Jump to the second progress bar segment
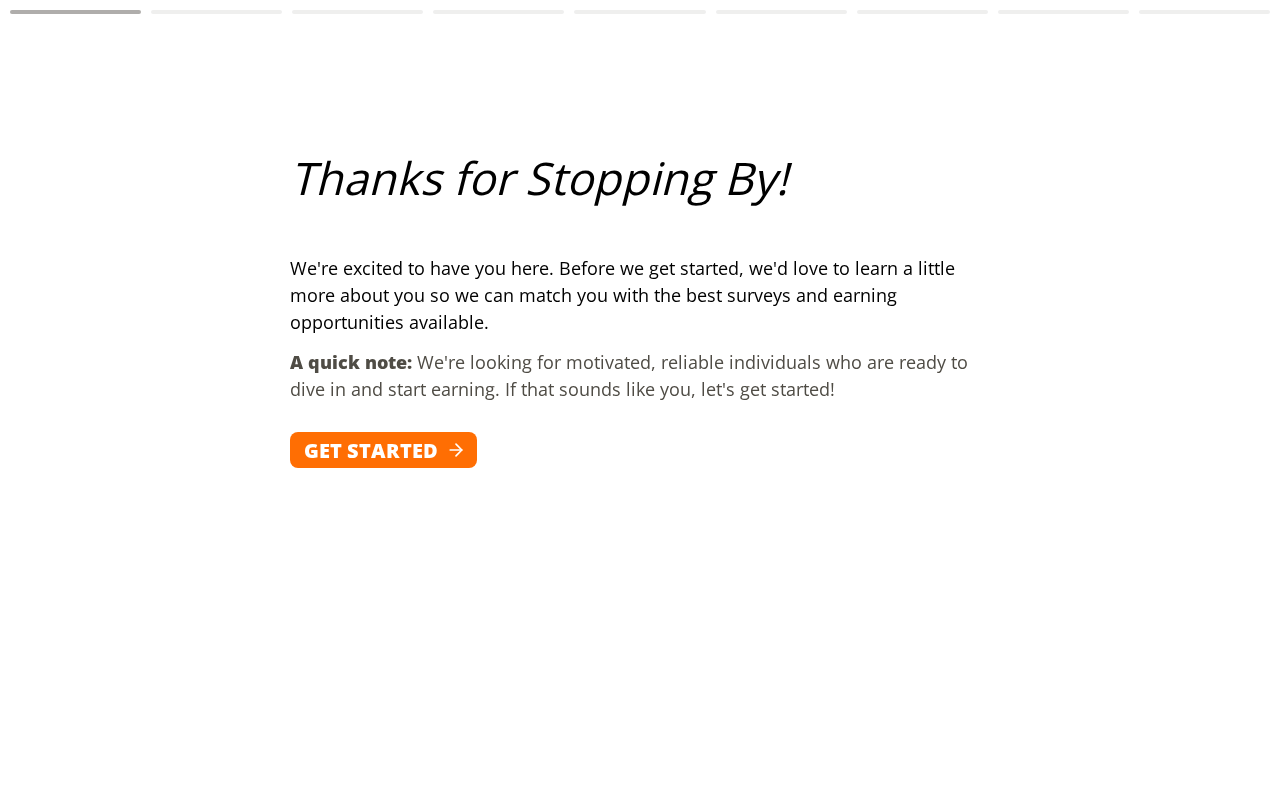Screen dimensions: 1280x800 216,12
